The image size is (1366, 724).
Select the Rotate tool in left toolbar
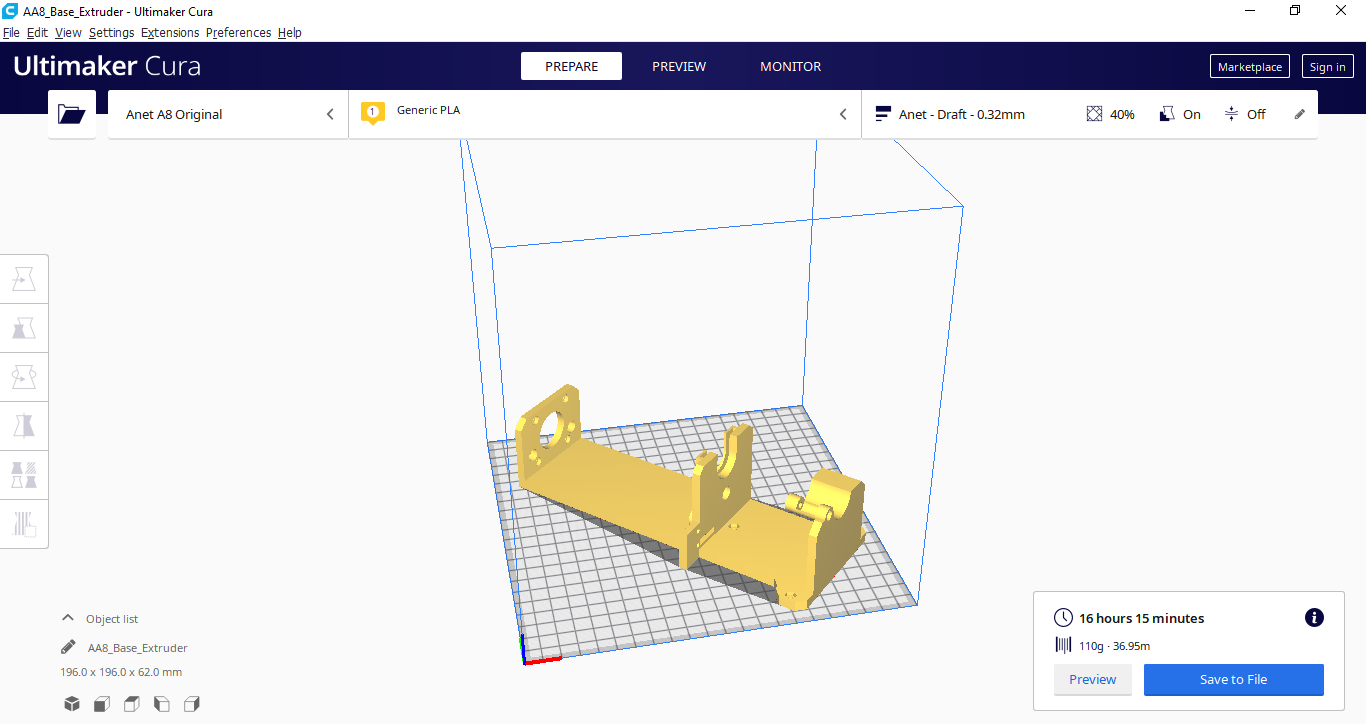pyautogui.click(x=24, y=377)
